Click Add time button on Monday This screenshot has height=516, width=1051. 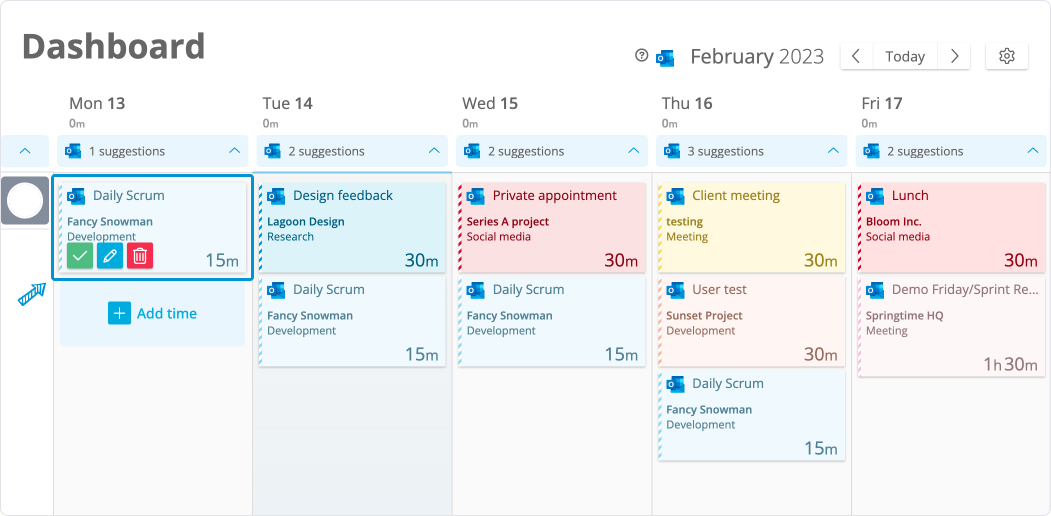(152, 313)
